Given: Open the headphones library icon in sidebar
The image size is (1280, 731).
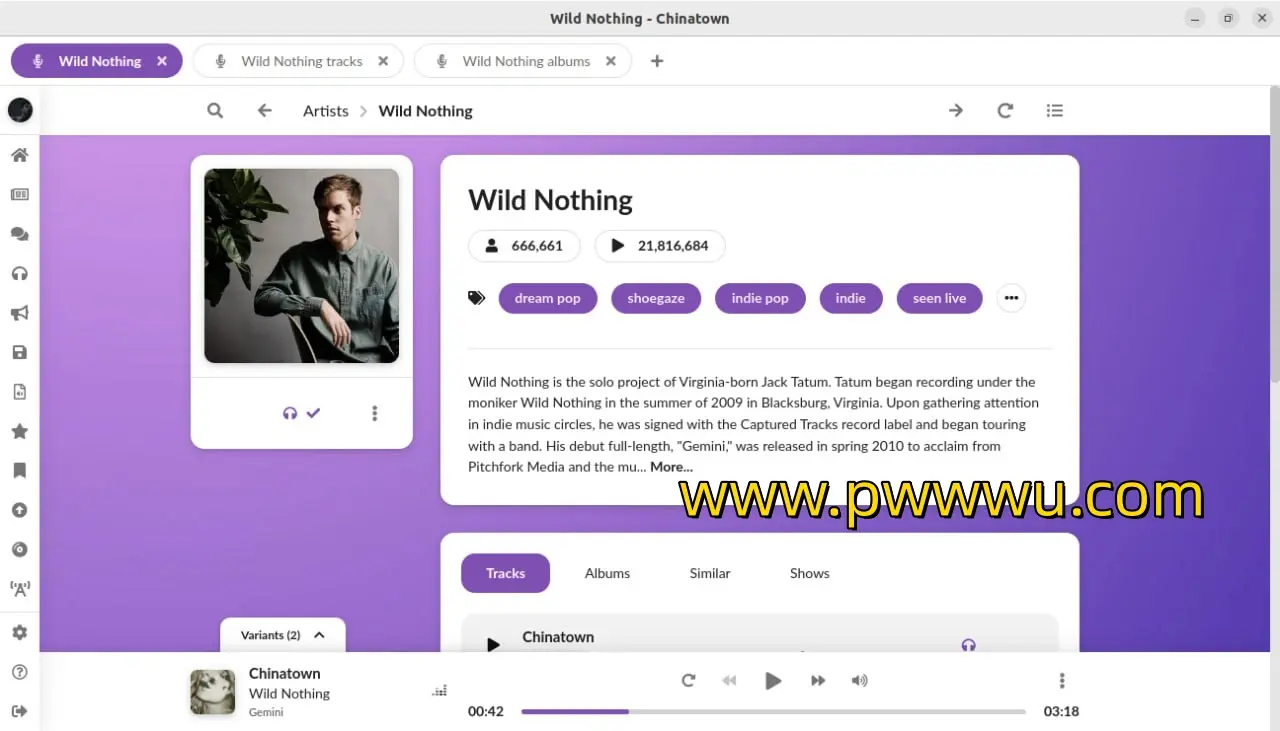Looking at the screenshot, I should [x=19, y=273].
